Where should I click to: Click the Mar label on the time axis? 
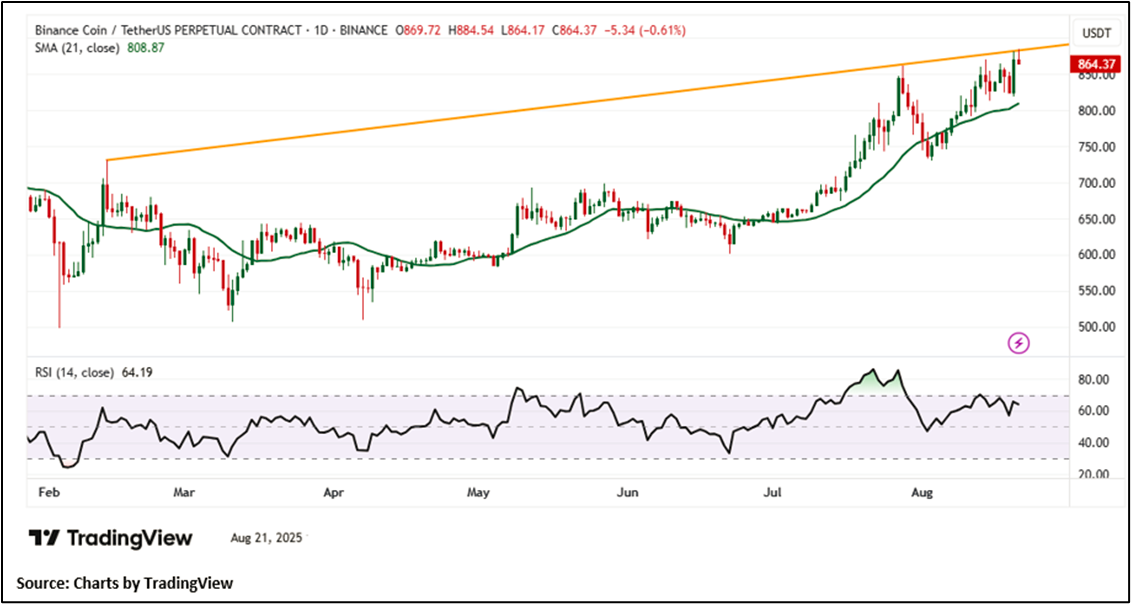[184, 494]
